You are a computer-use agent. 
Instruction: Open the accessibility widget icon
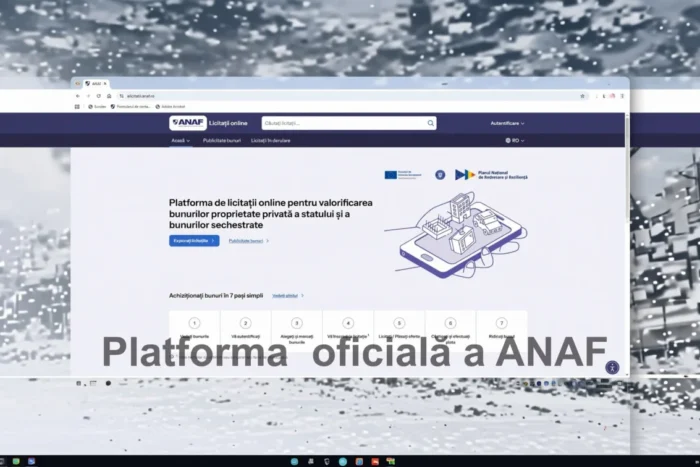pyautogui.click(x=612, y=367)
